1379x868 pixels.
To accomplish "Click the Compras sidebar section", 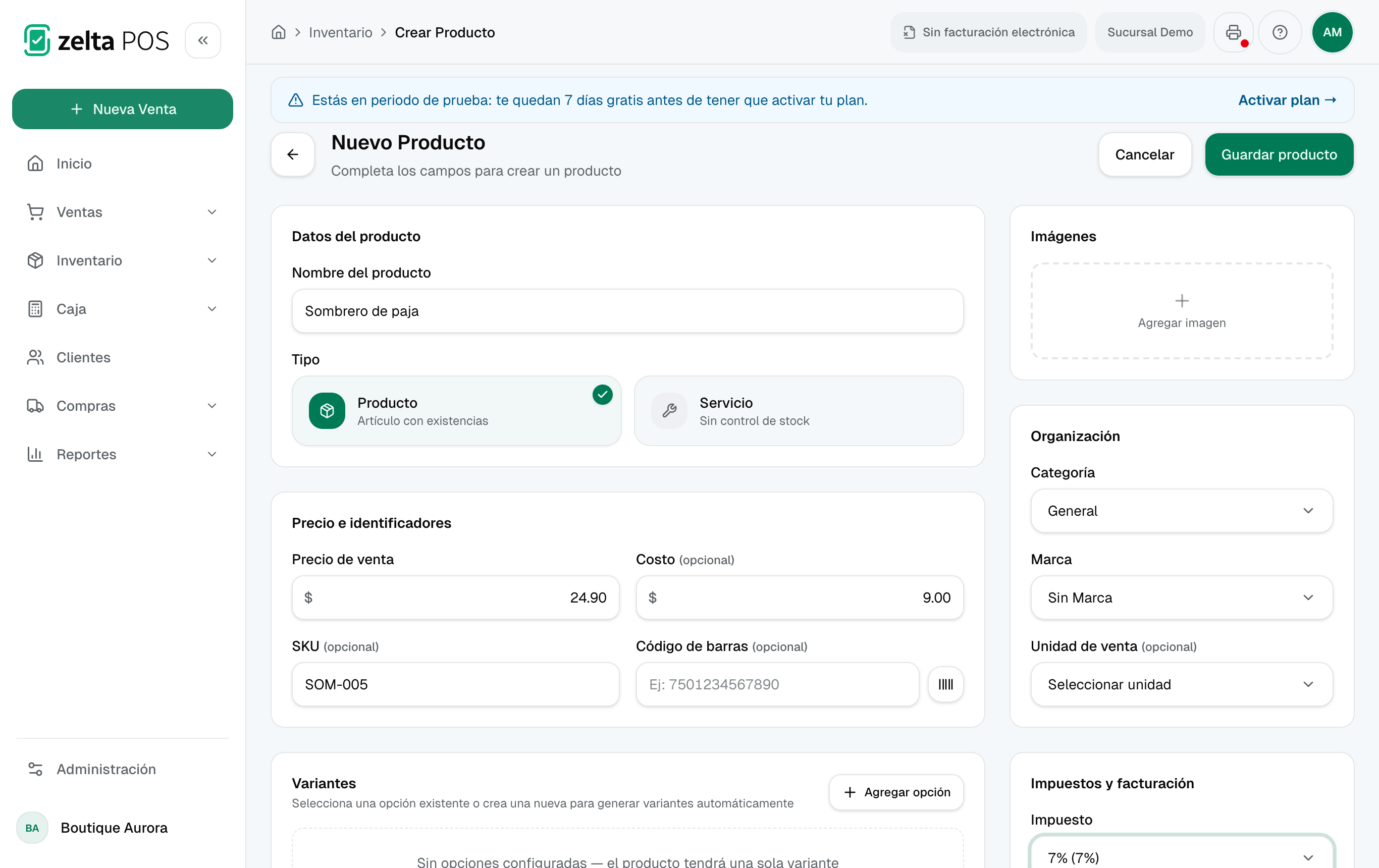I will [x=123, y=406].
